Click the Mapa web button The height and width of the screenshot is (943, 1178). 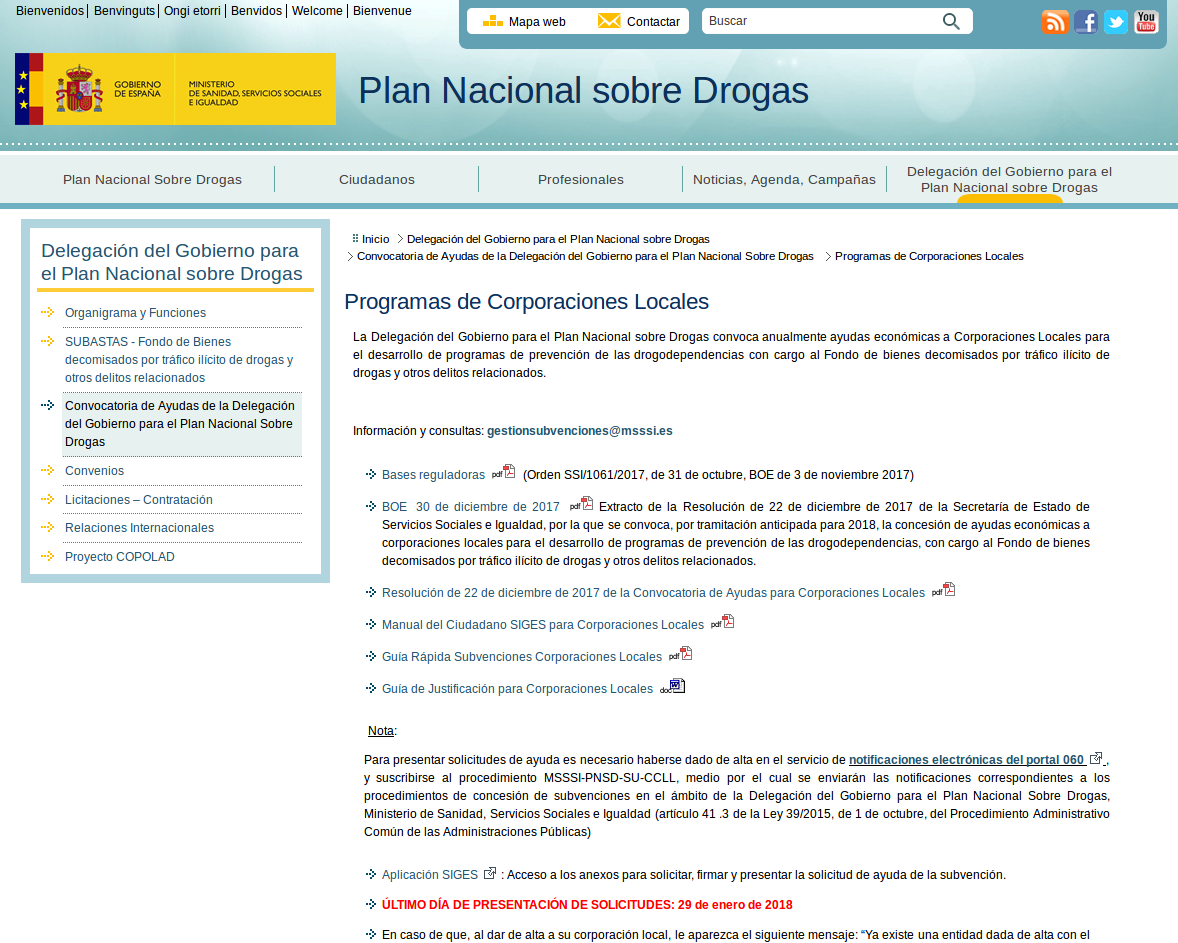click(524, 21)
